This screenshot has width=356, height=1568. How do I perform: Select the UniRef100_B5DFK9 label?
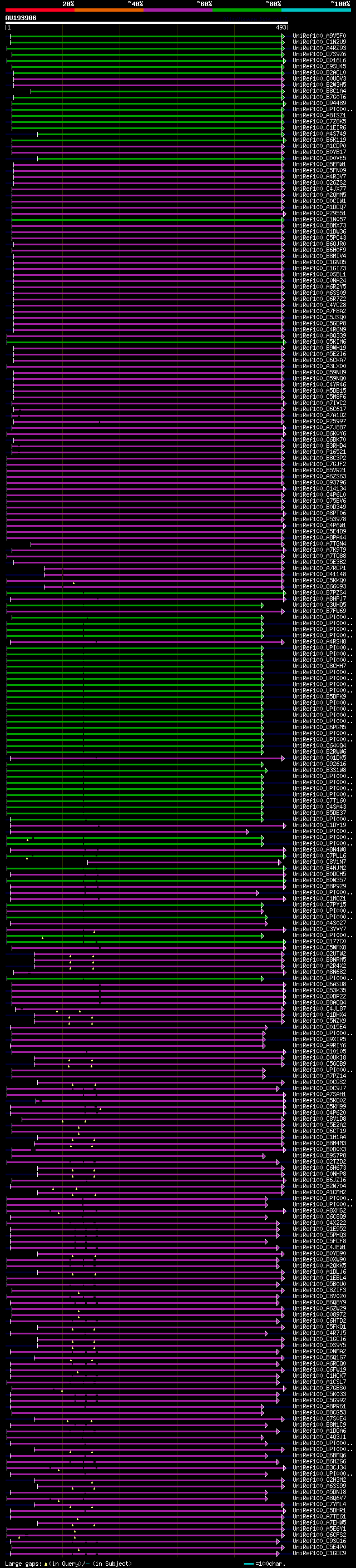coord(319,696)
